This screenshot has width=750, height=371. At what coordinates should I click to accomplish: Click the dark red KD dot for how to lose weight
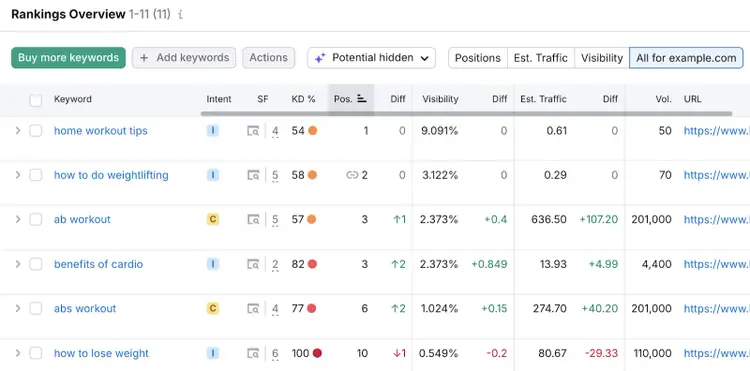[x=317, y=353]
